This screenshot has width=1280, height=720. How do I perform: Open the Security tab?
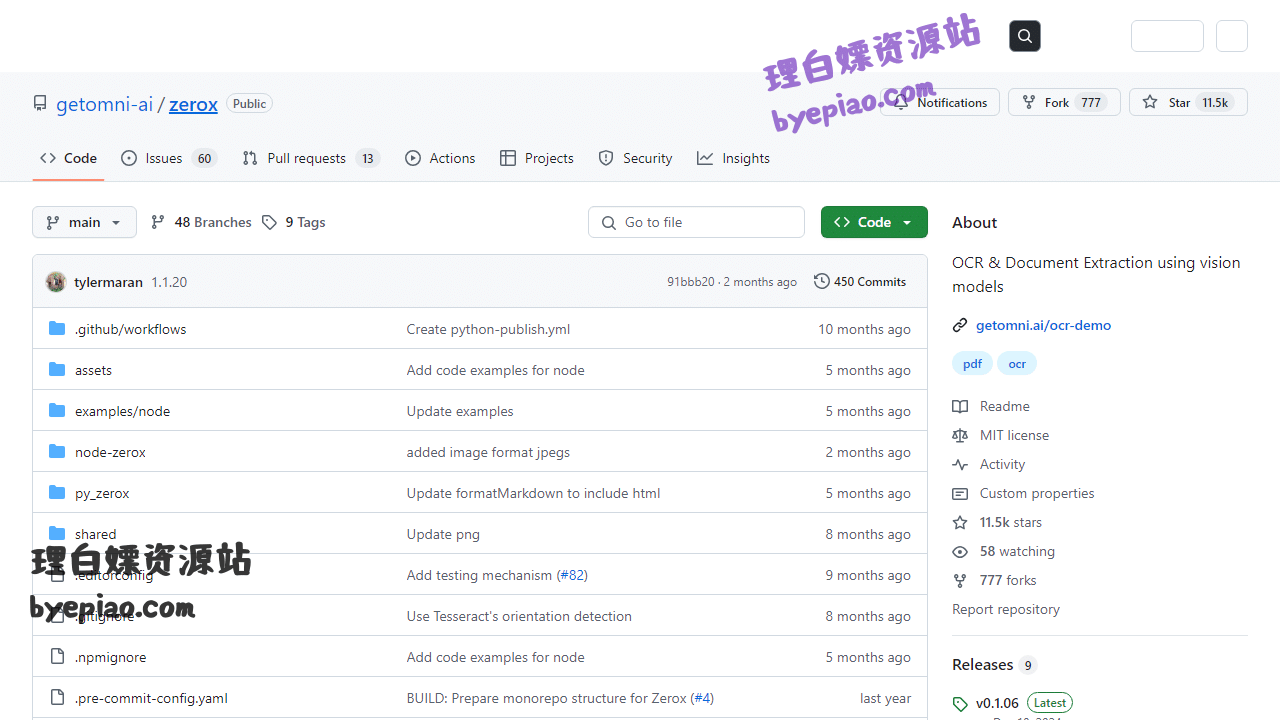click(635, 158)
